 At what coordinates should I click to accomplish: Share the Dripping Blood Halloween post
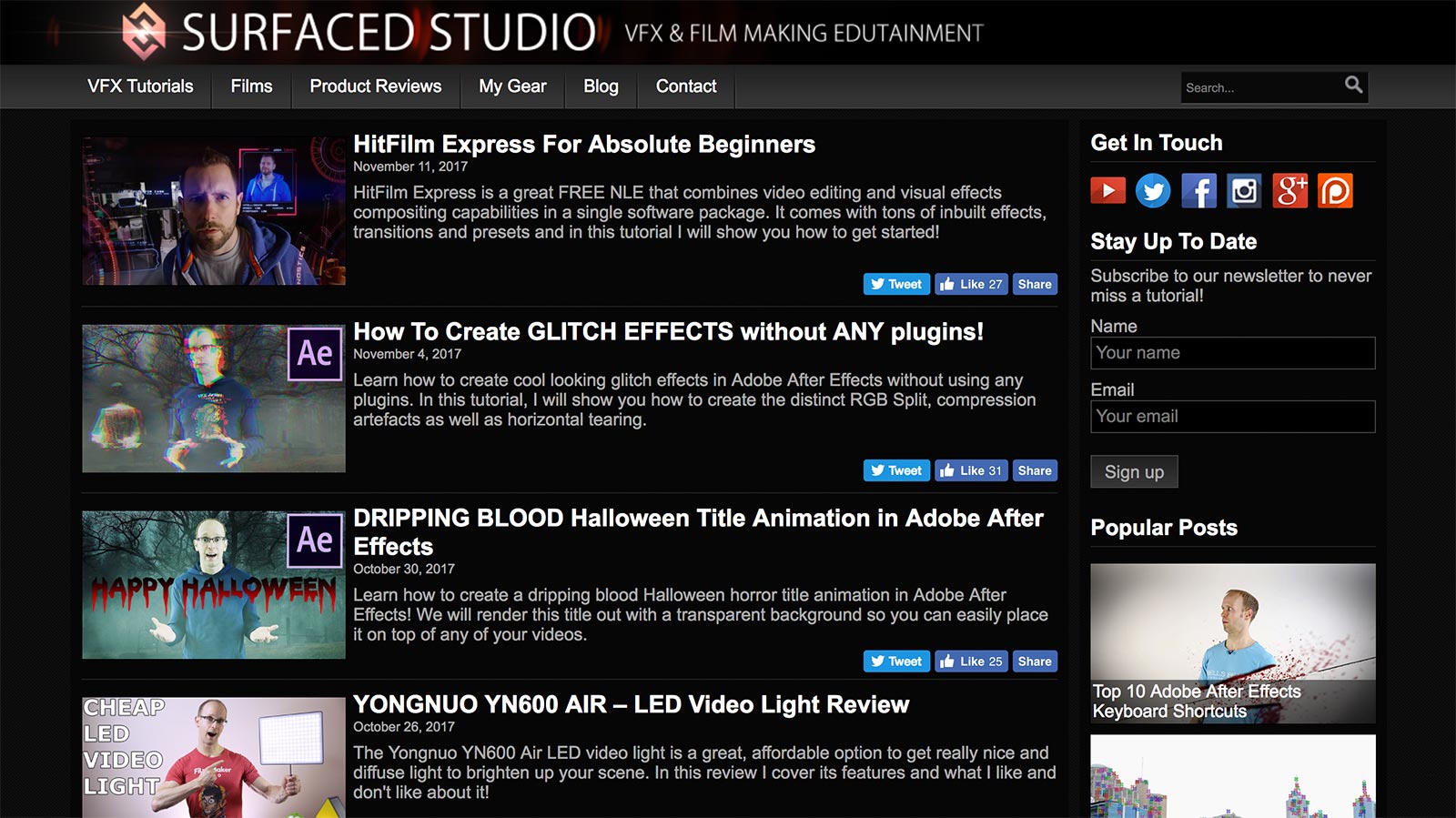pyautogui.click(x=1035, y=661)
